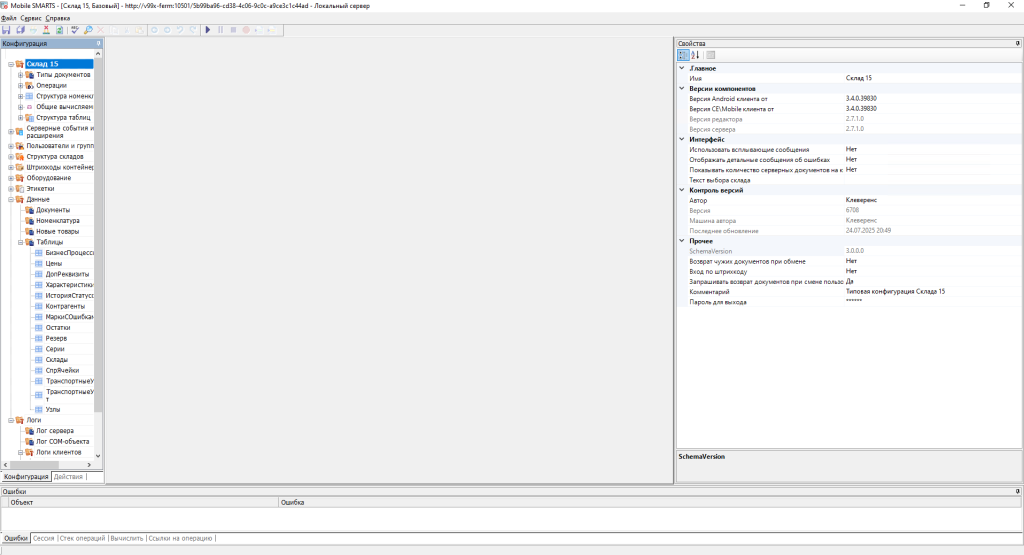
Task: Expand the Типы документов tree node
Action: [20, 75]
